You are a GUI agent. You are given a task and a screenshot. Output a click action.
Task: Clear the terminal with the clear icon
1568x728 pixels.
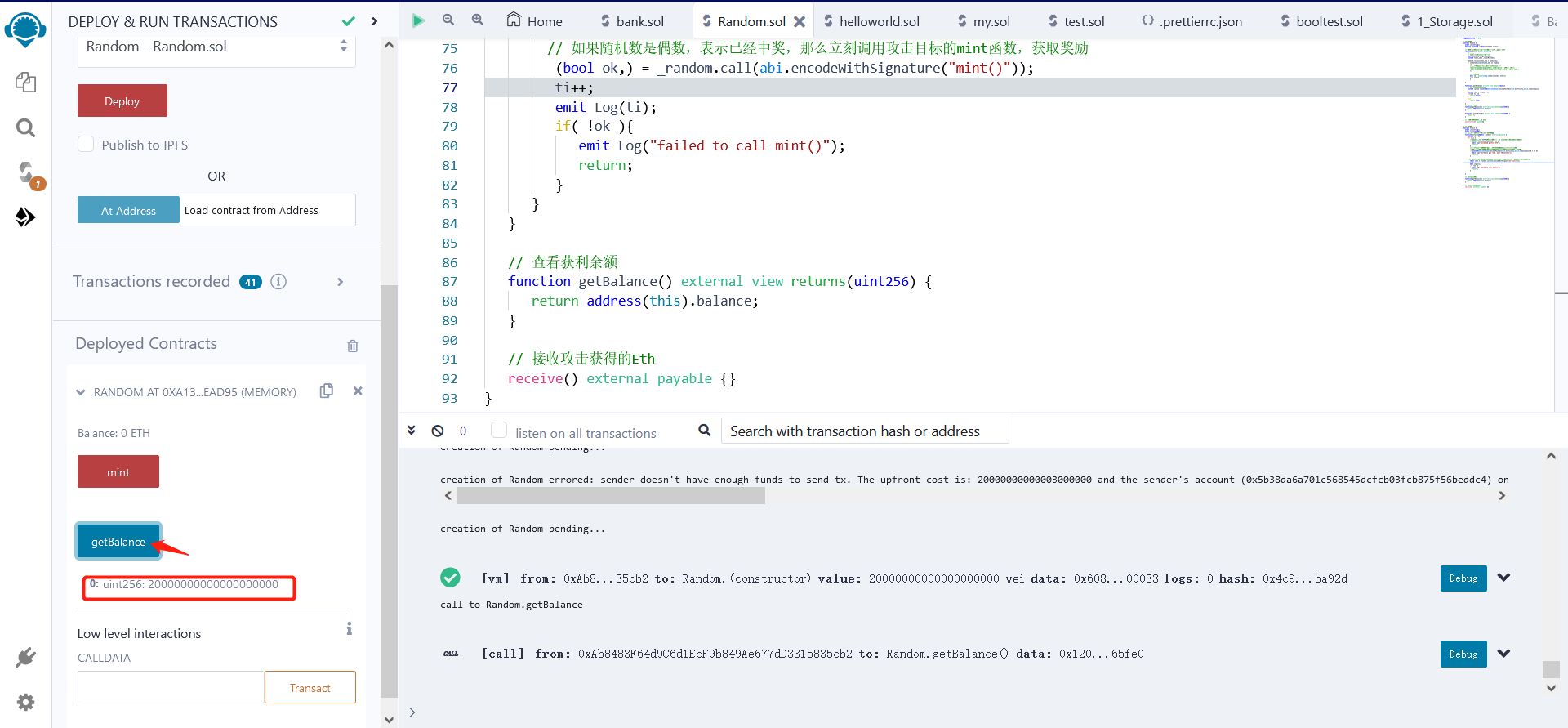point(438,431)
